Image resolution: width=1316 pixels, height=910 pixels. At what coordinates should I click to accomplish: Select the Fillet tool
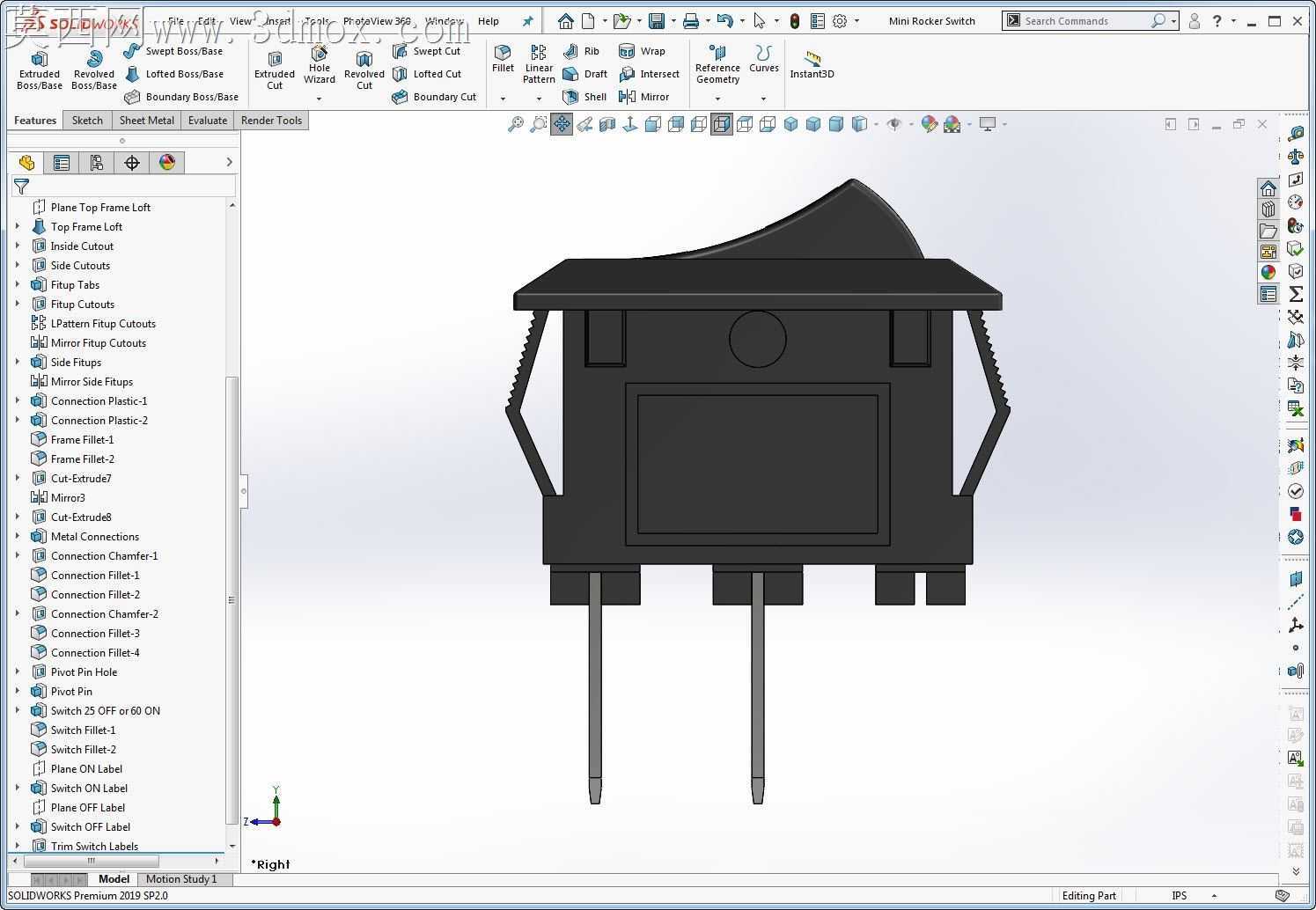pyautogui.click(x=503, y=59)
